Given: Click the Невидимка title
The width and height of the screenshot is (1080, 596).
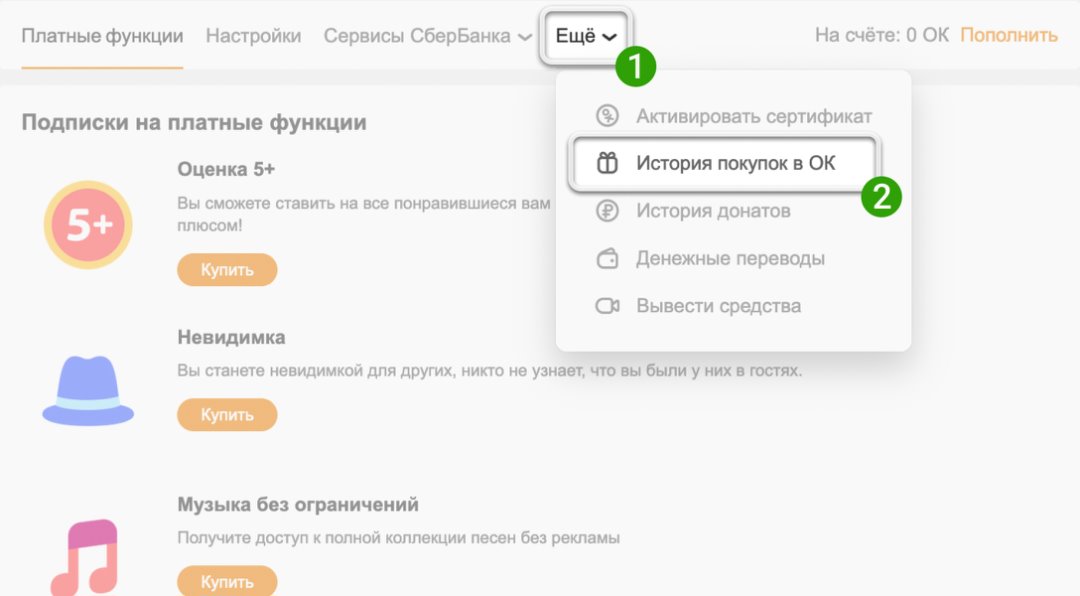Looking at the screenshot, I should pos(231,338).
